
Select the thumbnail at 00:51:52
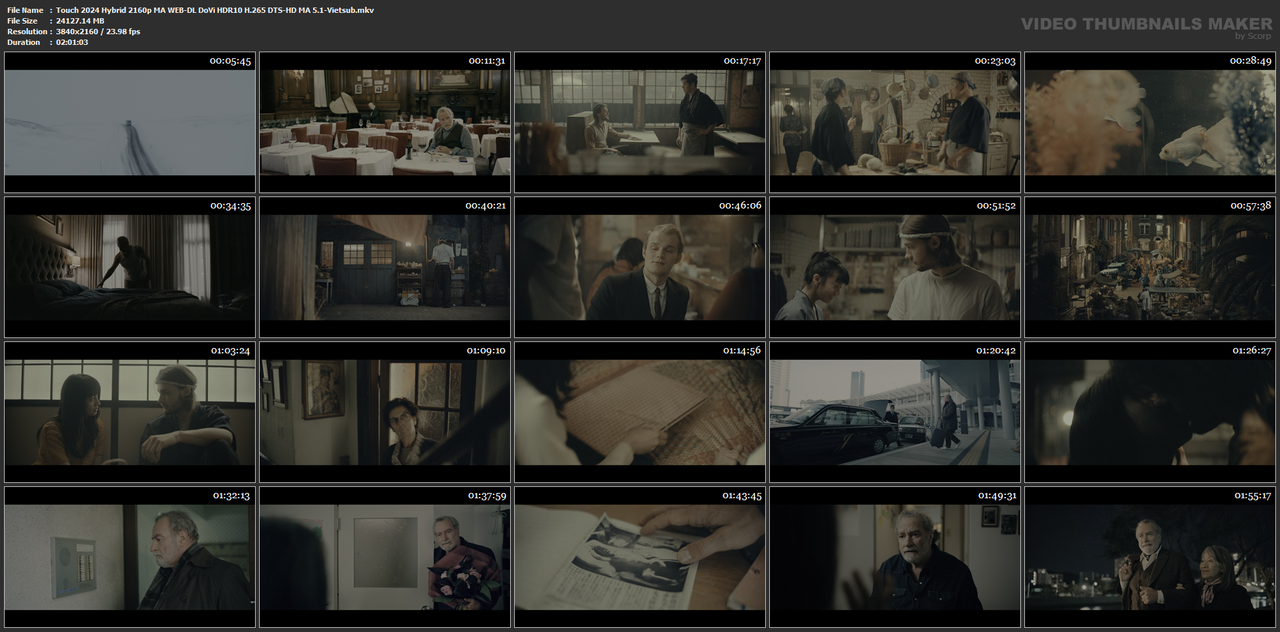click(895, 267)
